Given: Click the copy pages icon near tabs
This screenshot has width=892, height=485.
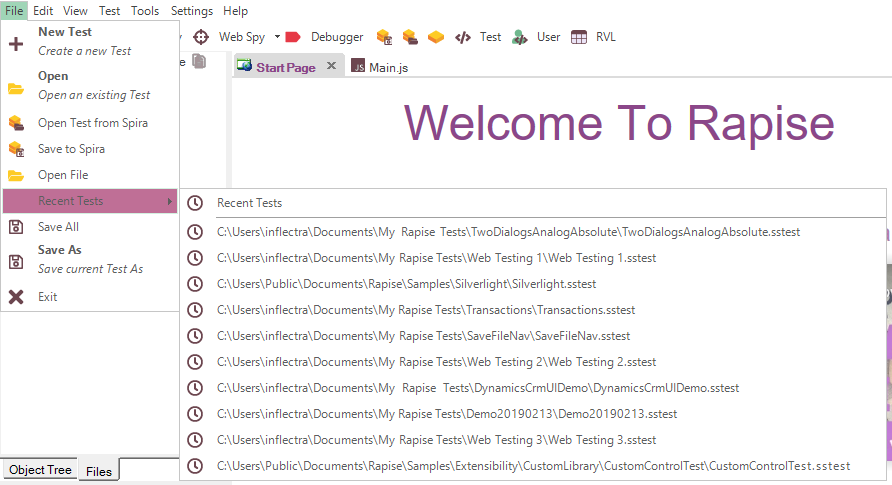Looking at the screenshot, I should 199,61.
